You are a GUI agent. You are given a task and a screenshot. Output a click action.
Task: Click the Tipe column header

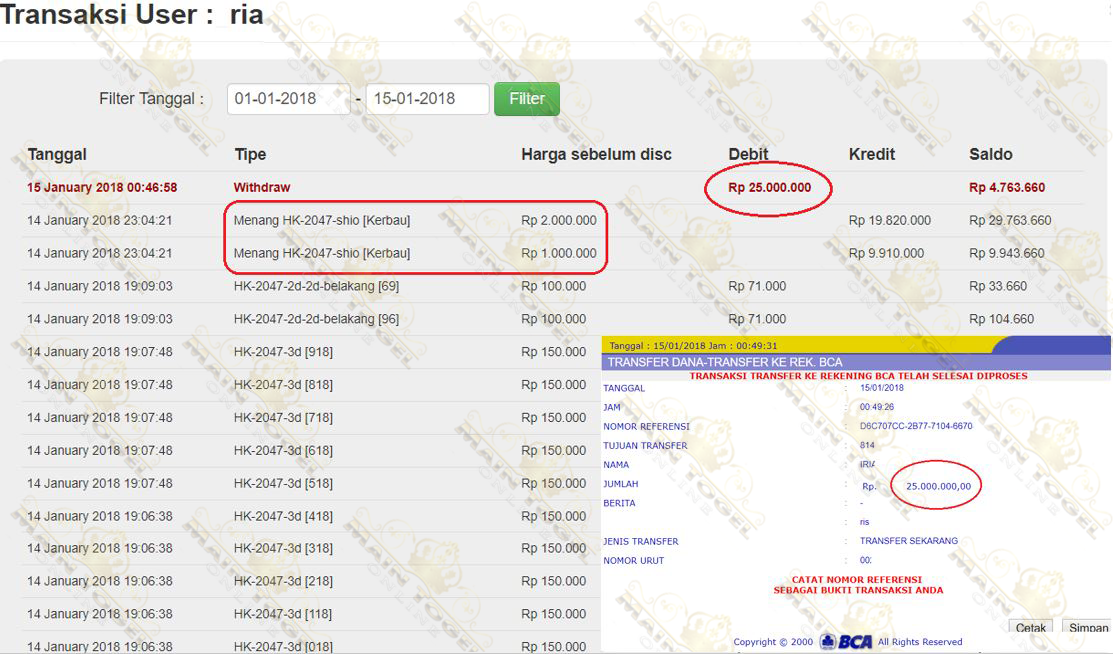coord(250,154)
